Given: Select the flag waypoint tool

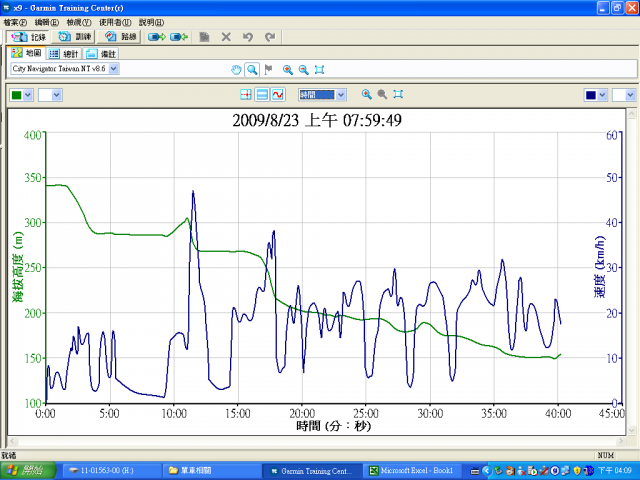Looking at the screenshot, I should (268, 70).
